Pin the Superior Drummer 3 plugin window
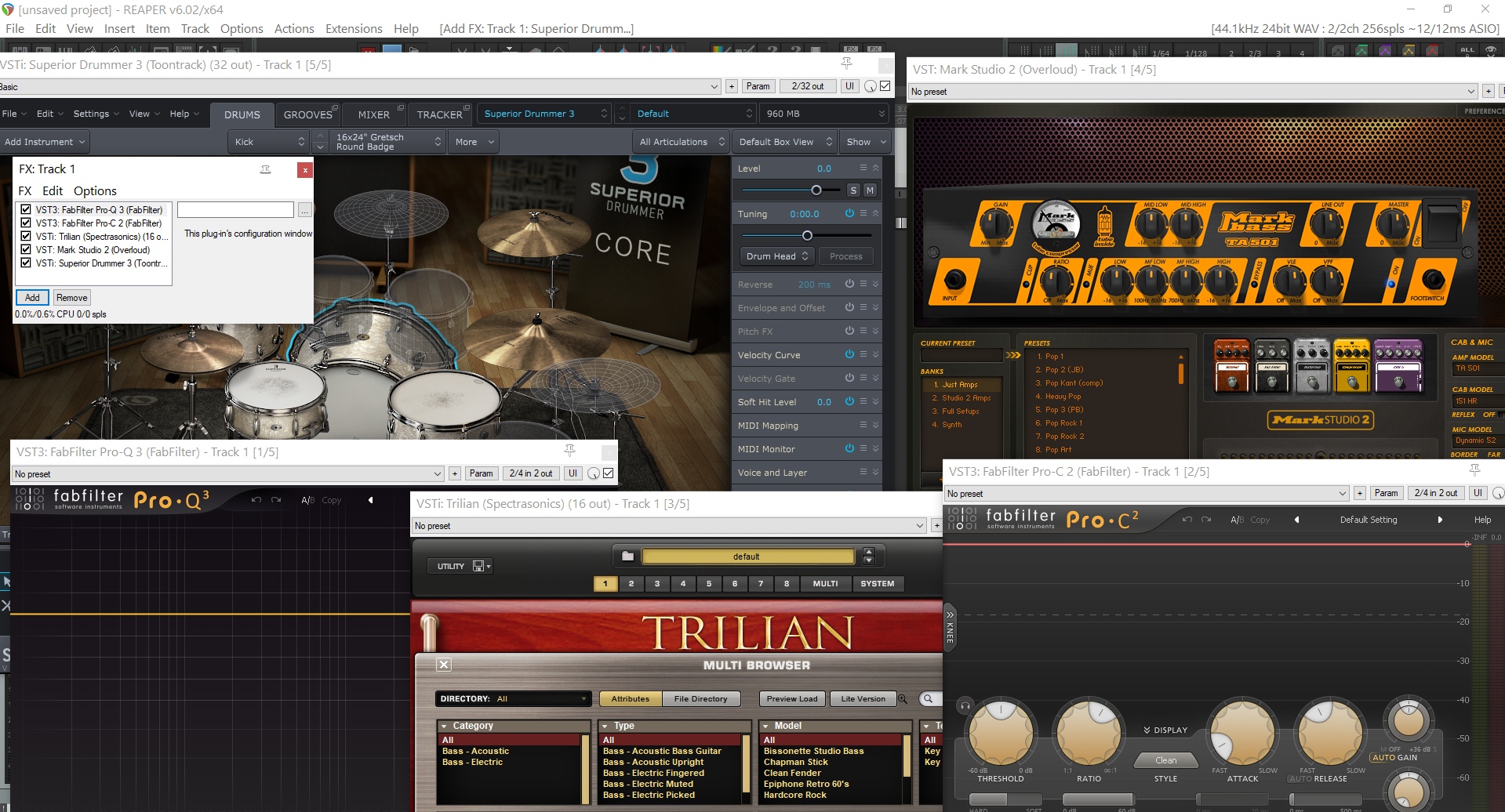The image size is (1505, 812). [846, 63]
